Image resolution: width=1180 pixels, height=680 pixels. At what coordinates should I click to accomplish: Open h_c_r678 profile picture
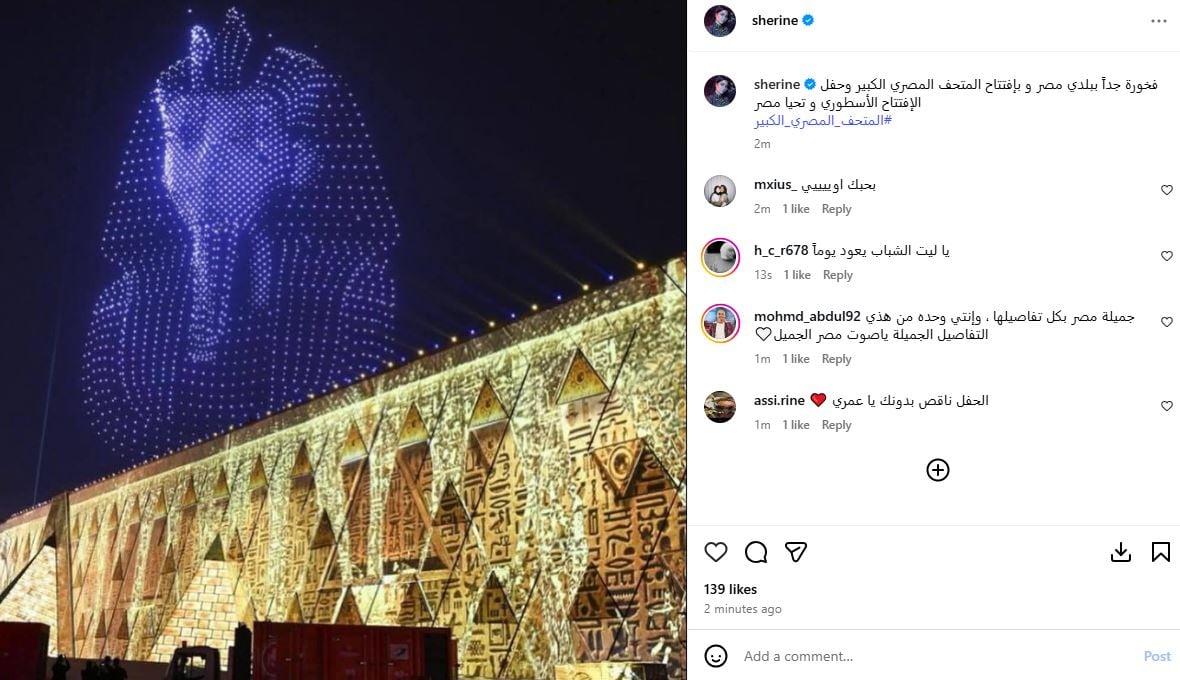pos(720,257)
